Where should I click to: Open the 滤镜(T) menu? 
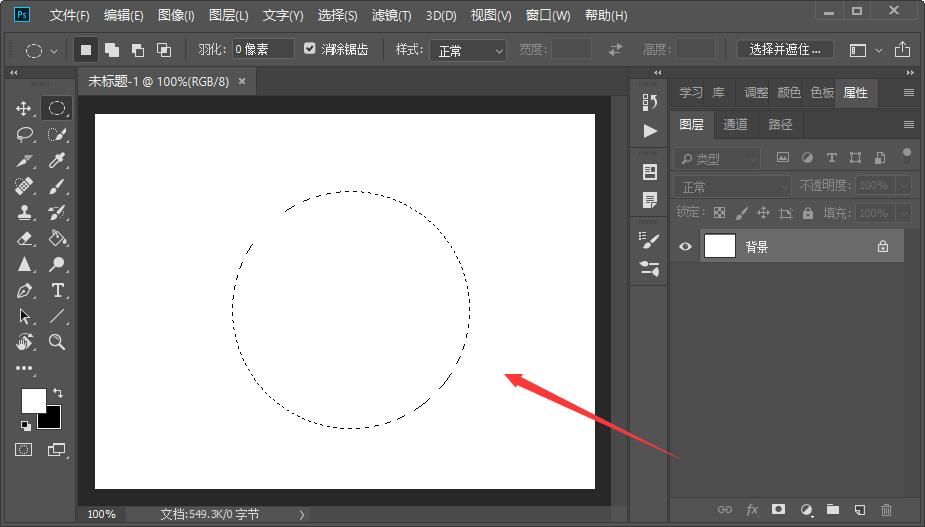click(391, 15)
